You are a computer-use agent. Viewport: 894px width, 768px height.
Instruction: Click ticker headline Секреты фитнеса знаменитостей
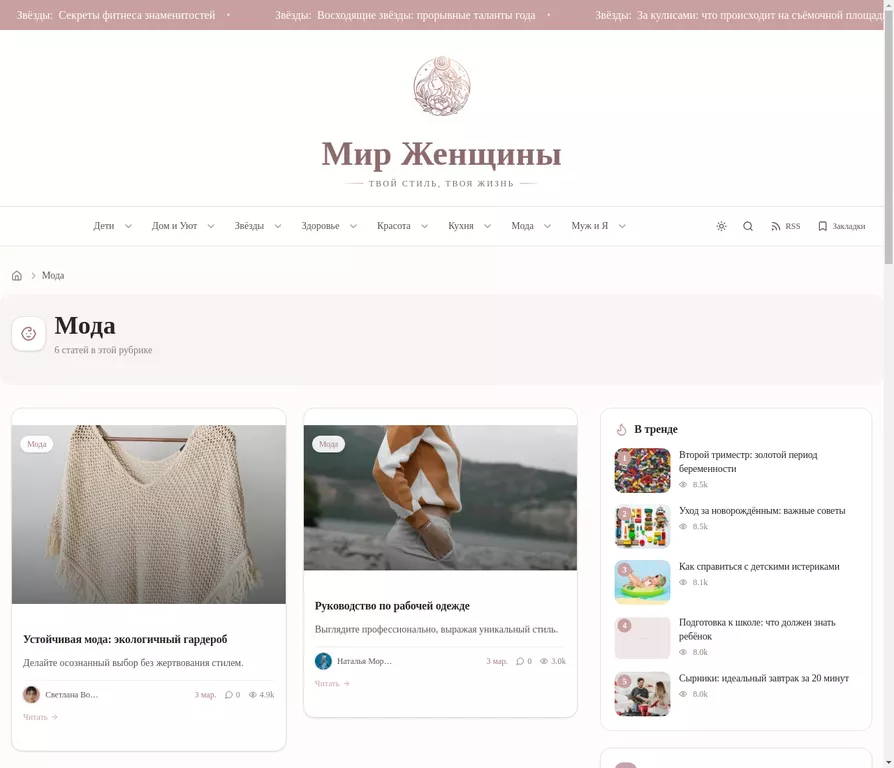pyautogui.click(x=137, y=15)
